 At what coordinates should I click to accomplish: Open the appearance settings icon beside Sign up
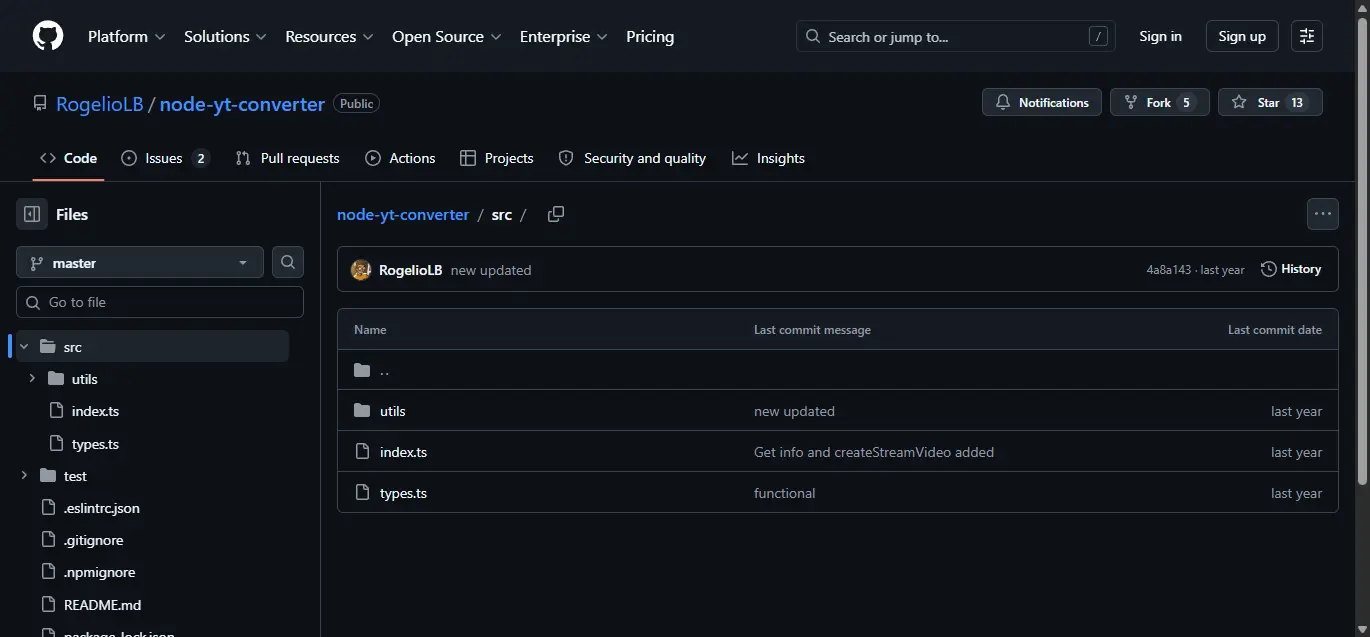click(x=1307, y=36)
